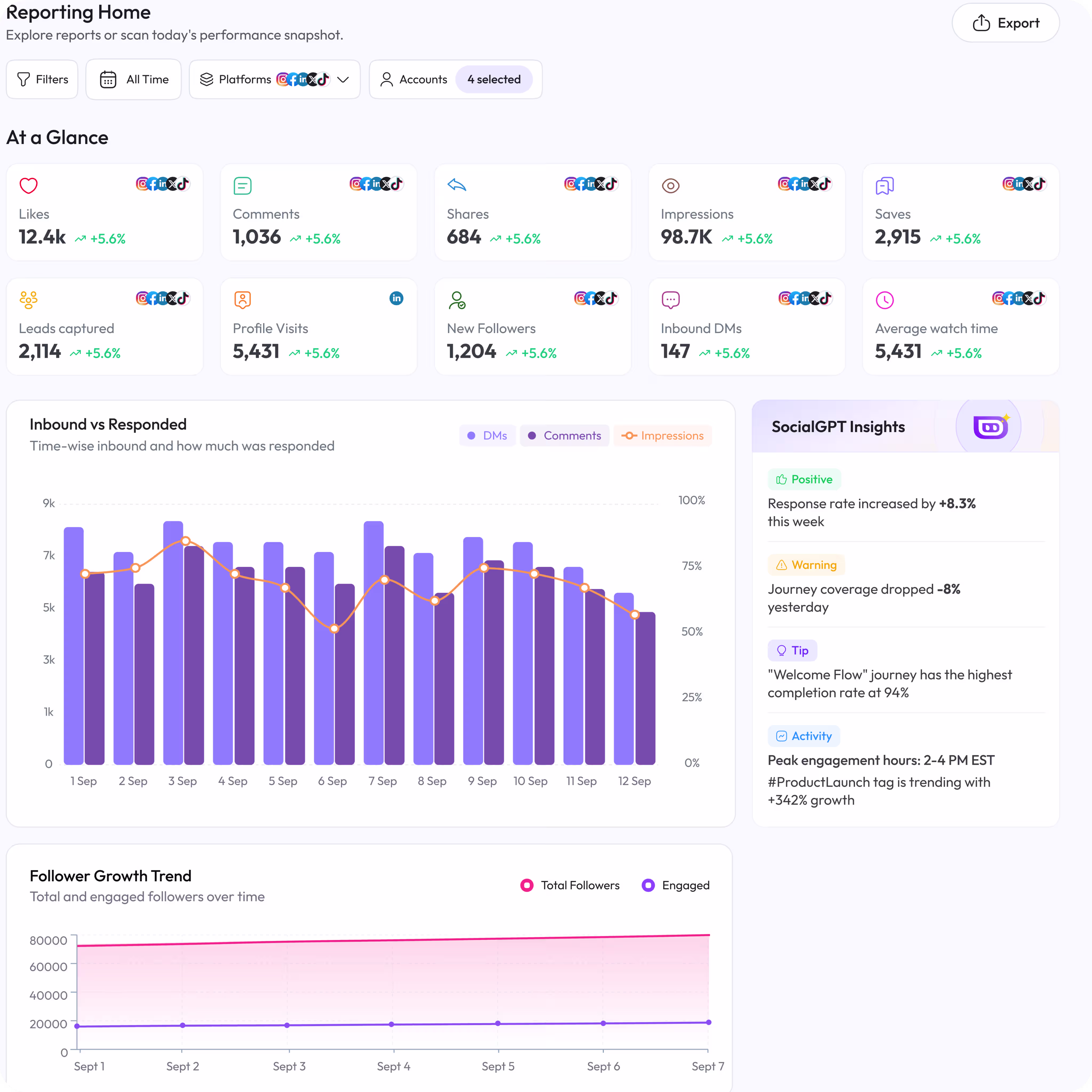Viewport: 1092px width, 1092px height.
Task: Toggle Total Followers legend swatch
Action: pos(527,885)
